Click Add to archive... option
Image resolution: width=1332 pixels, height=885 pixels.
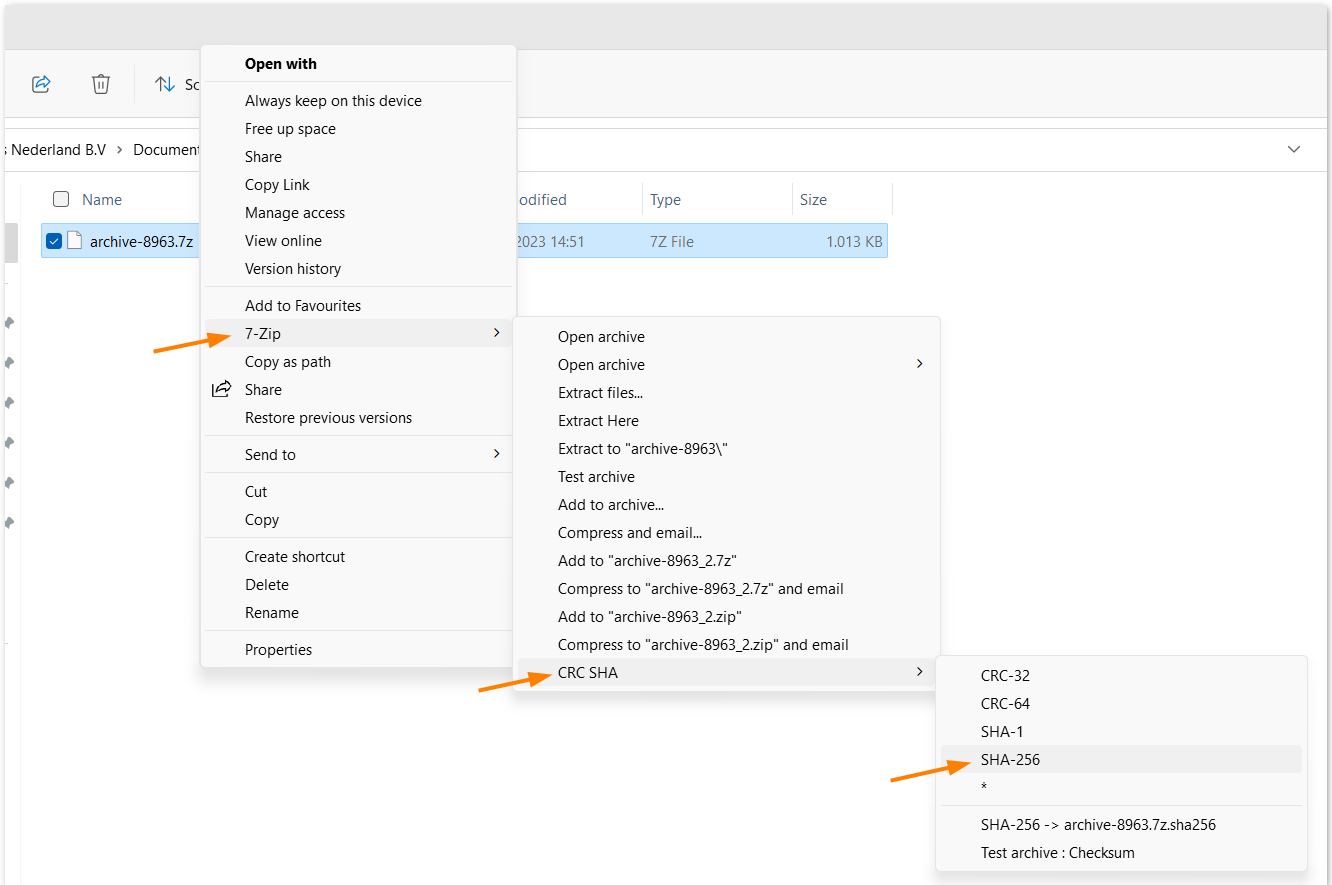(x=610, y=505)
